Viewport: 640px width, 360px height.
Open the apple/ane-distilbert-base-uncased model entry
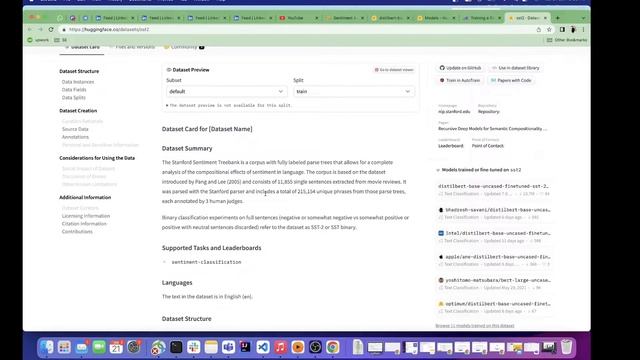coord(495,260)
